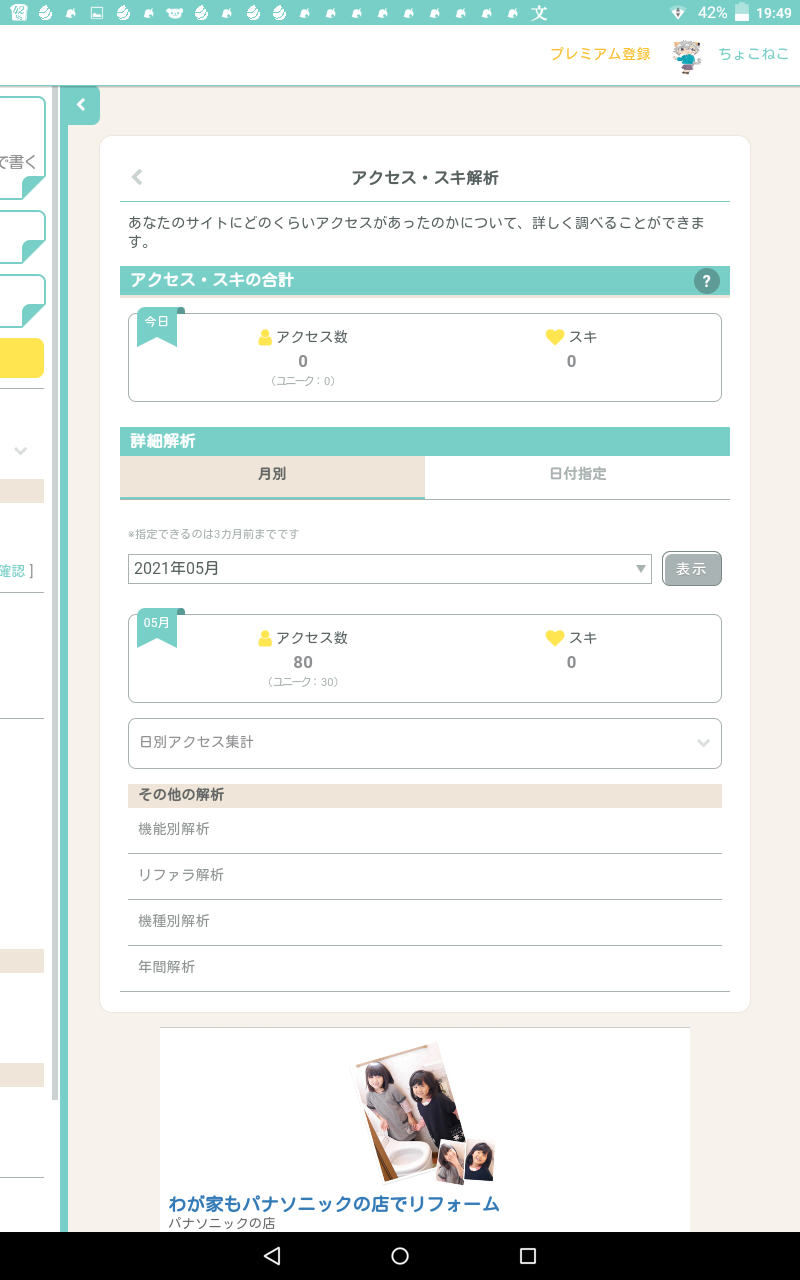Tap the yellow heart next to monthly スキ

555,638
